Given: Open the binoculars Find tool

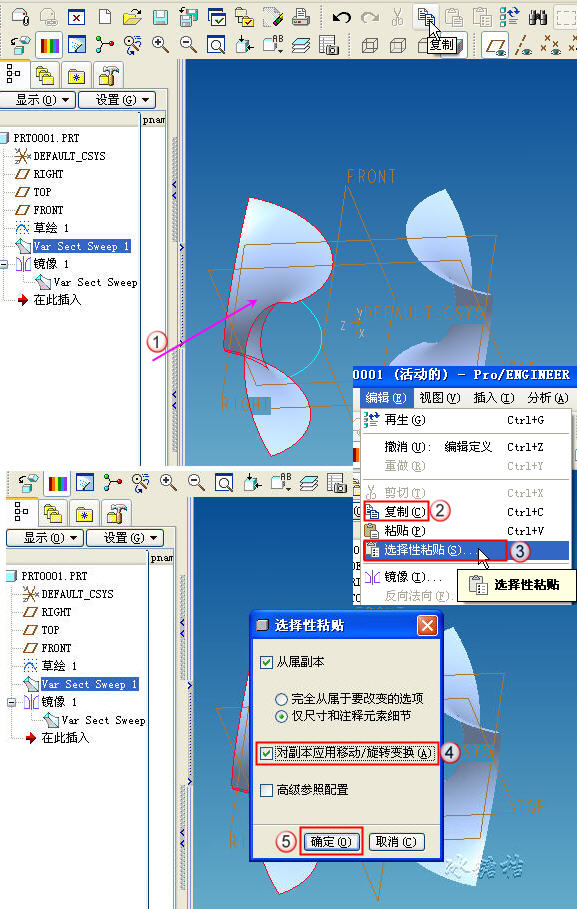Looking at the screenshot, I should (538, 17).
